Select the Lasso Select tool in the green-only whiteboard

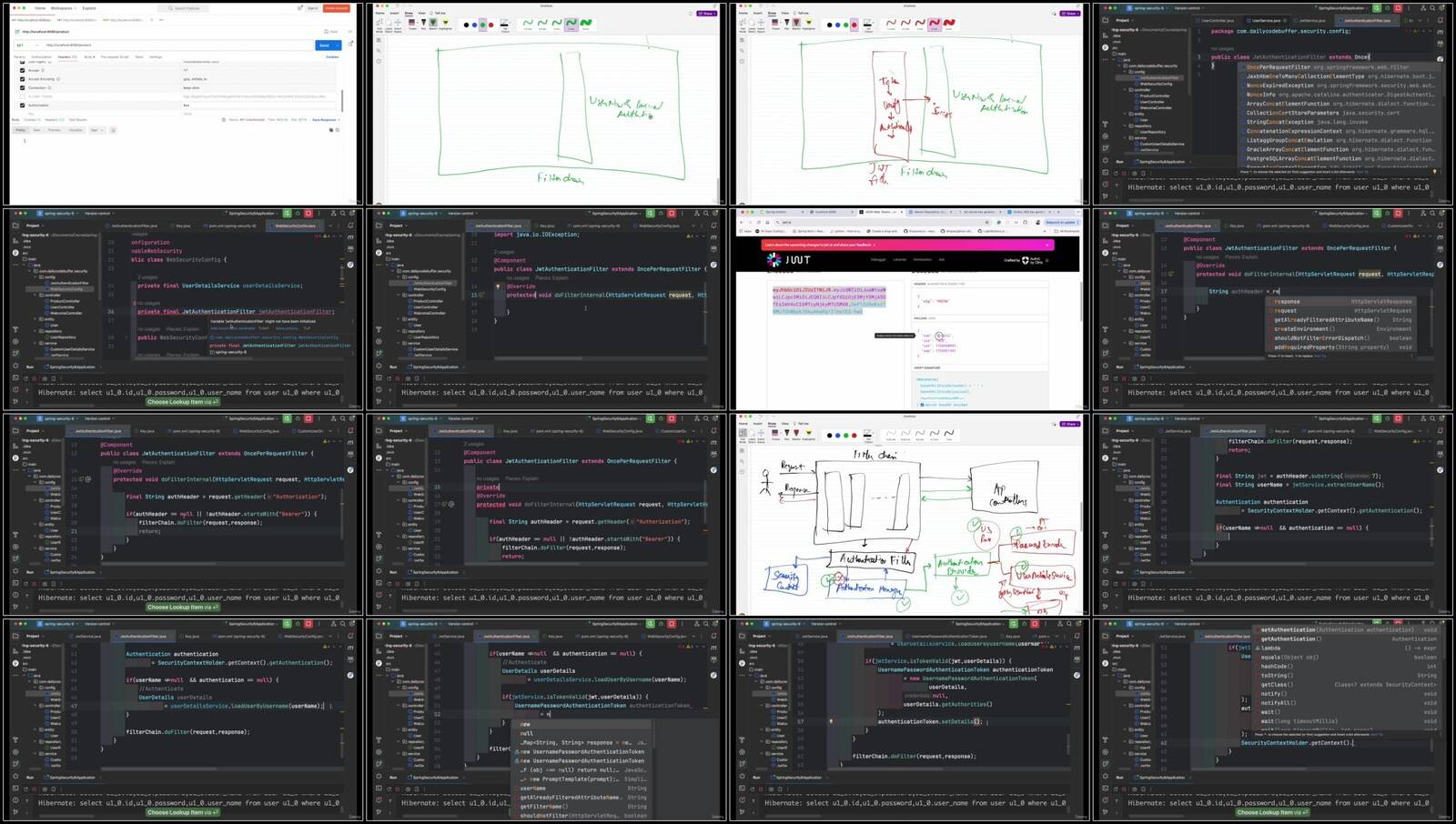coord(389,24)
